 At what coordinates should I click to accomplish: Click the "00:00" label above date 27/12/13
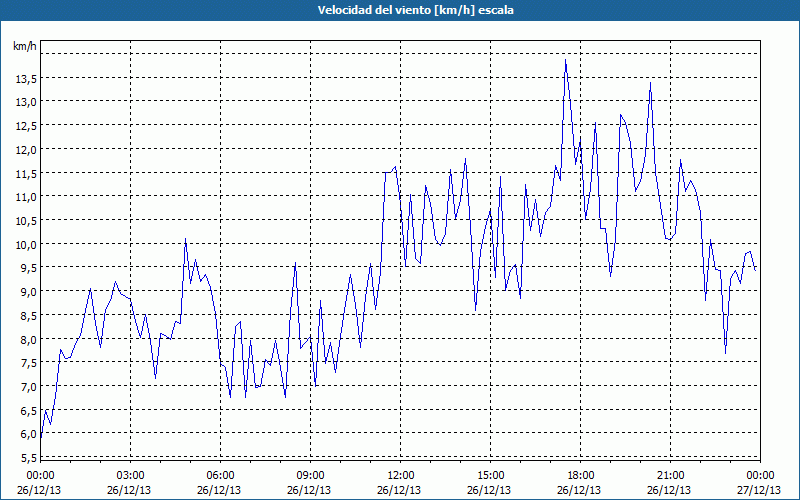pyautogui.click(x=761, y=476)
